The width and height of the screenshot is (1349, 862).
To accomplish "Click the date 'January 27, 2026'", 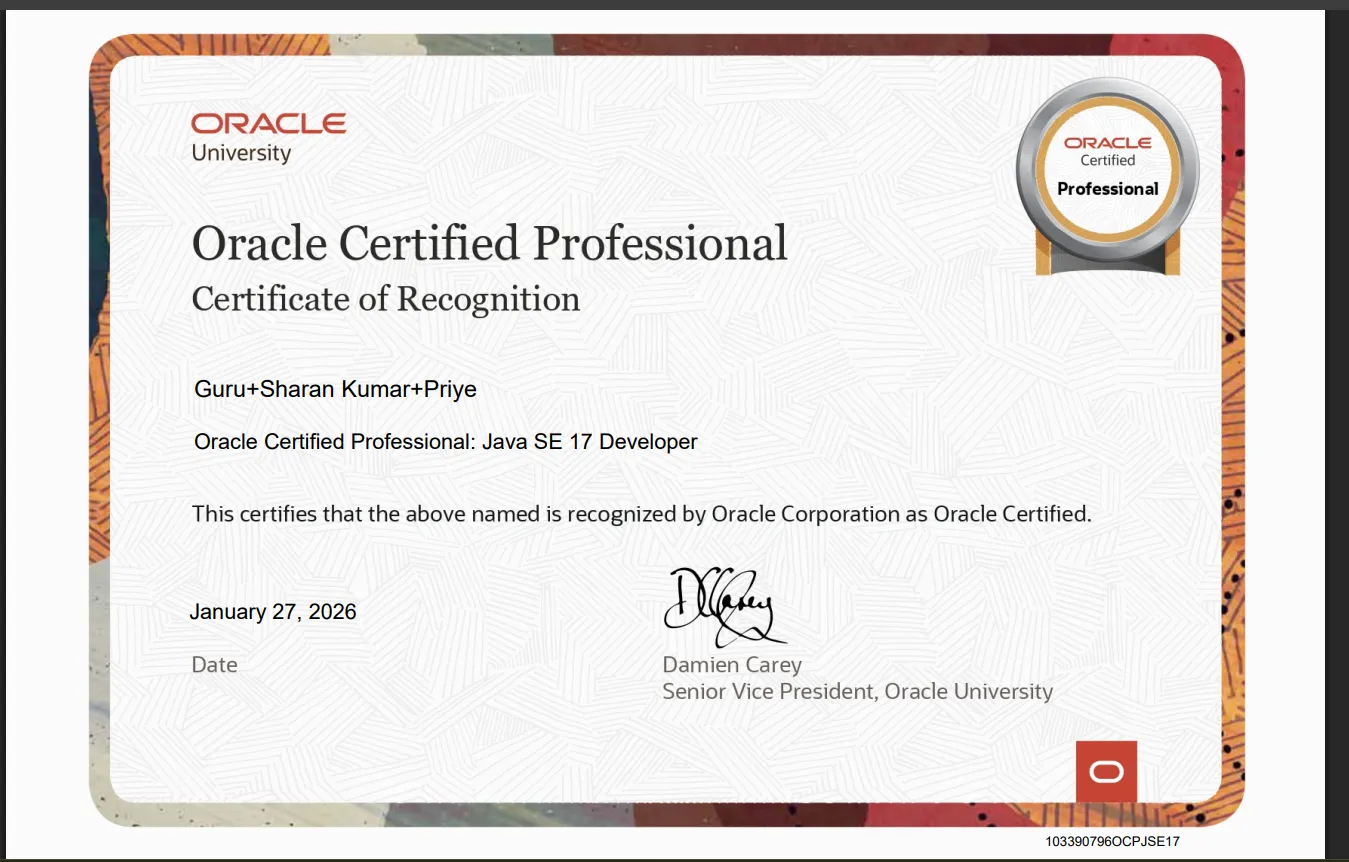I will 273,611.
